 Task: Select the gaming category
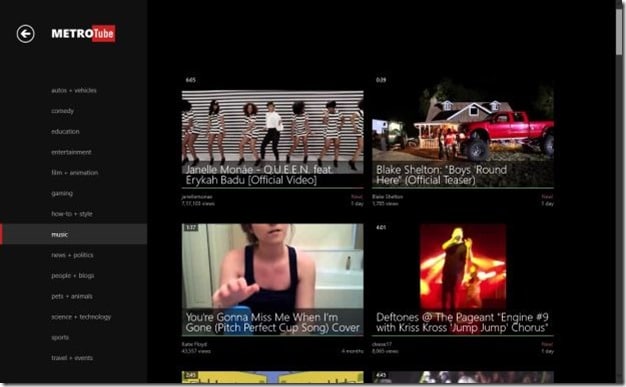62,193
